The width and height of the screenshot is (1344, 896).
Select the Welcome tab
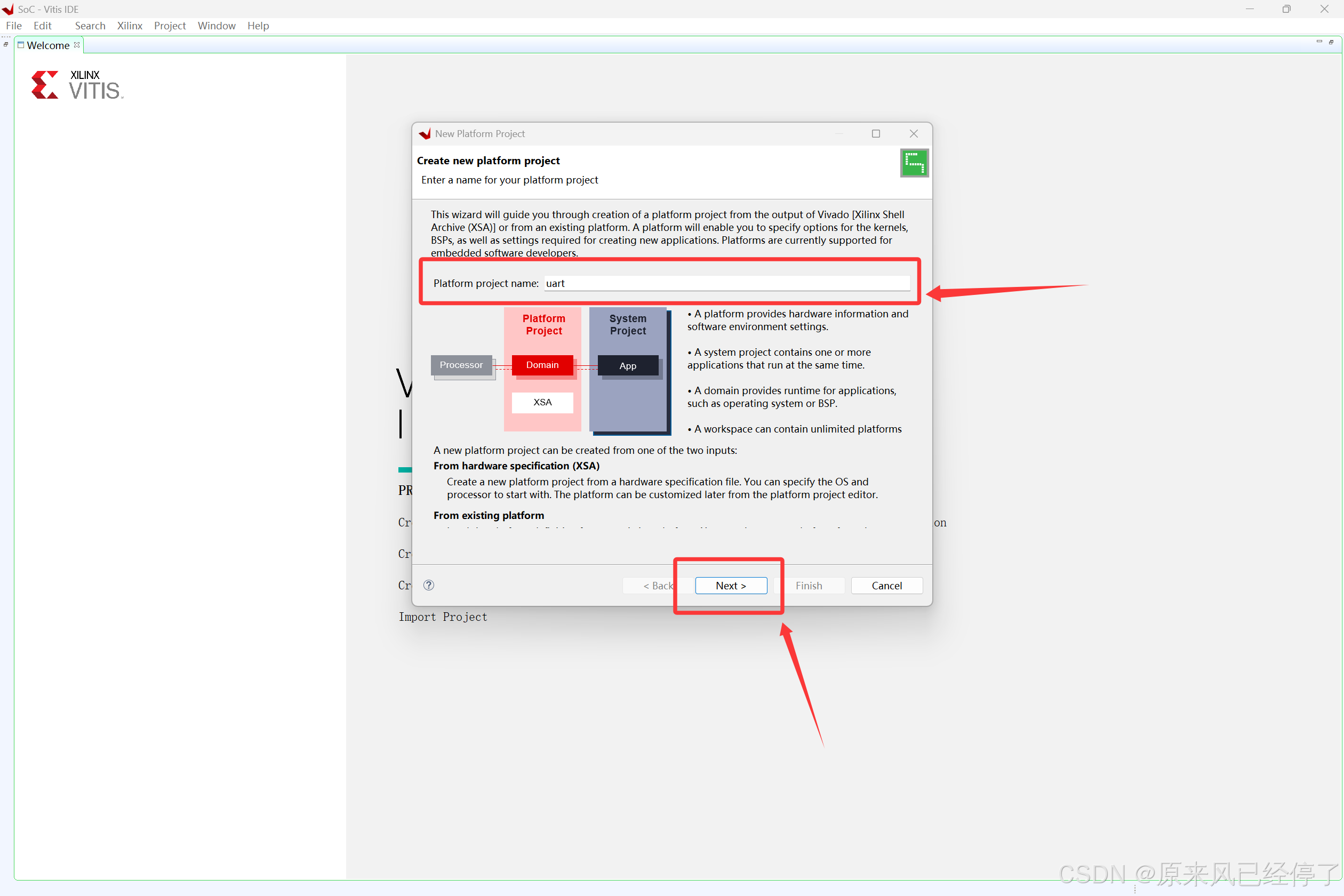(47, 45)
